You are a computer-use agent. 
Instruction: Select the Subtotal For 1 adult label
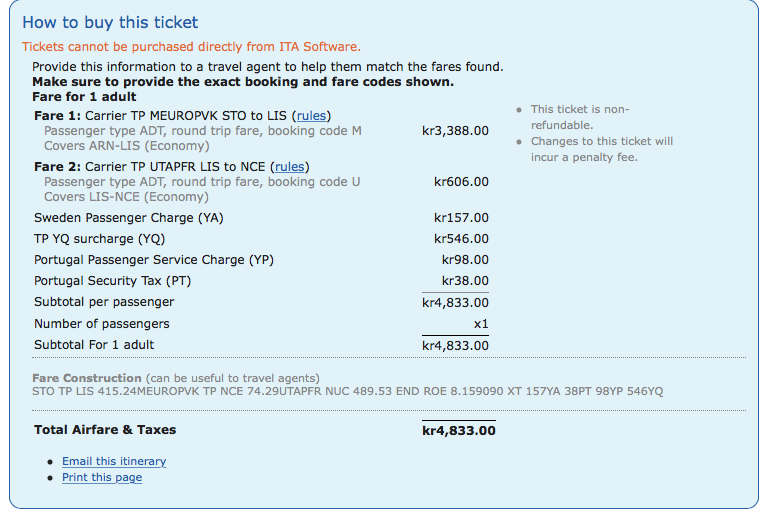[x=94, y=345]
